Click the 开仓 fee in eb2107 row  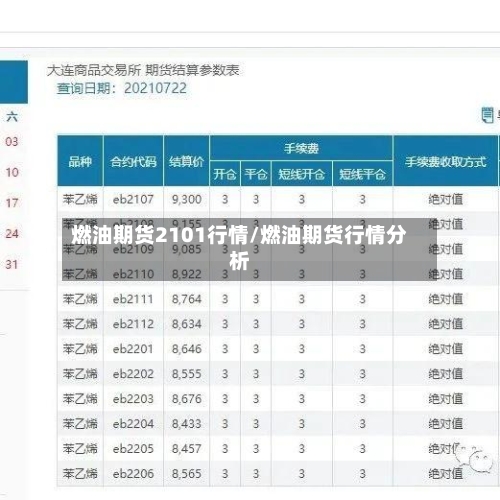click(x=225, y=199)
